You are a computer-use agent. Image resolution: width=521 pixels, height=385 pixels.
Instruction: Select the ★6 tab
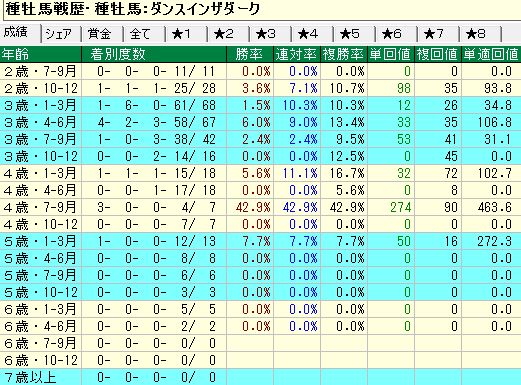397,34
